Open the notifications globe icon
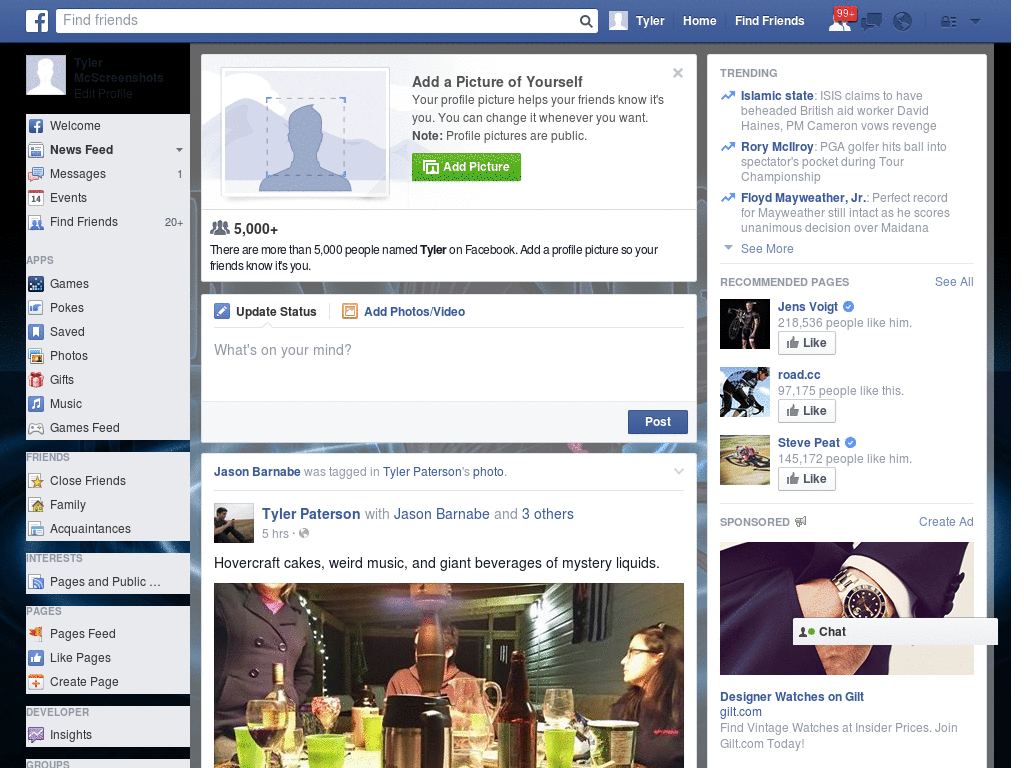Image resolution: width=1024 pixels, height=768 pixels. 903,22
